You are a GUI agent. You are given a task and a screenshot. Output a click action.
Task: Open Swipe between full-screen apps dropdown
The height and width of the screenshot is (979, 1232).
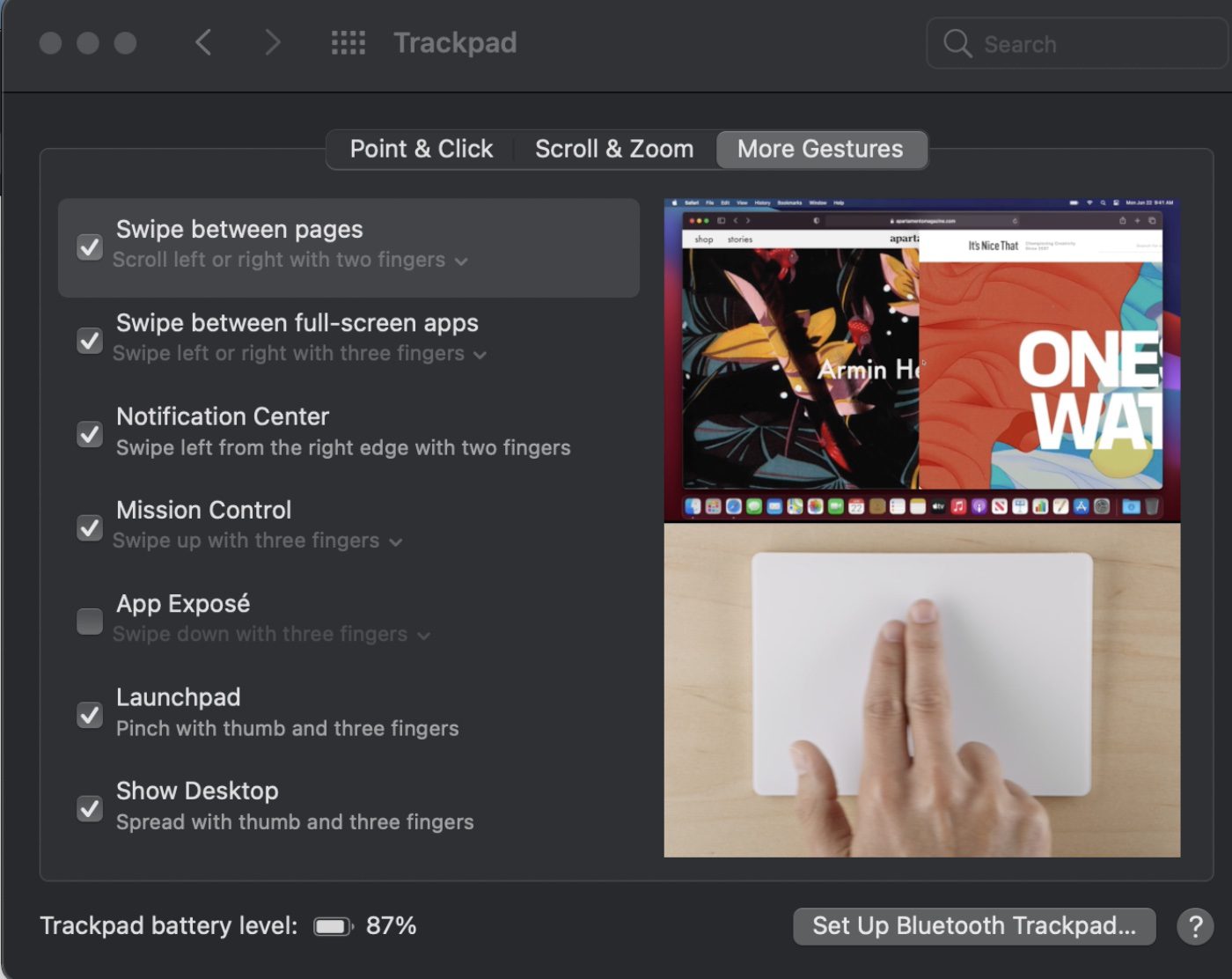pos(480,355)
